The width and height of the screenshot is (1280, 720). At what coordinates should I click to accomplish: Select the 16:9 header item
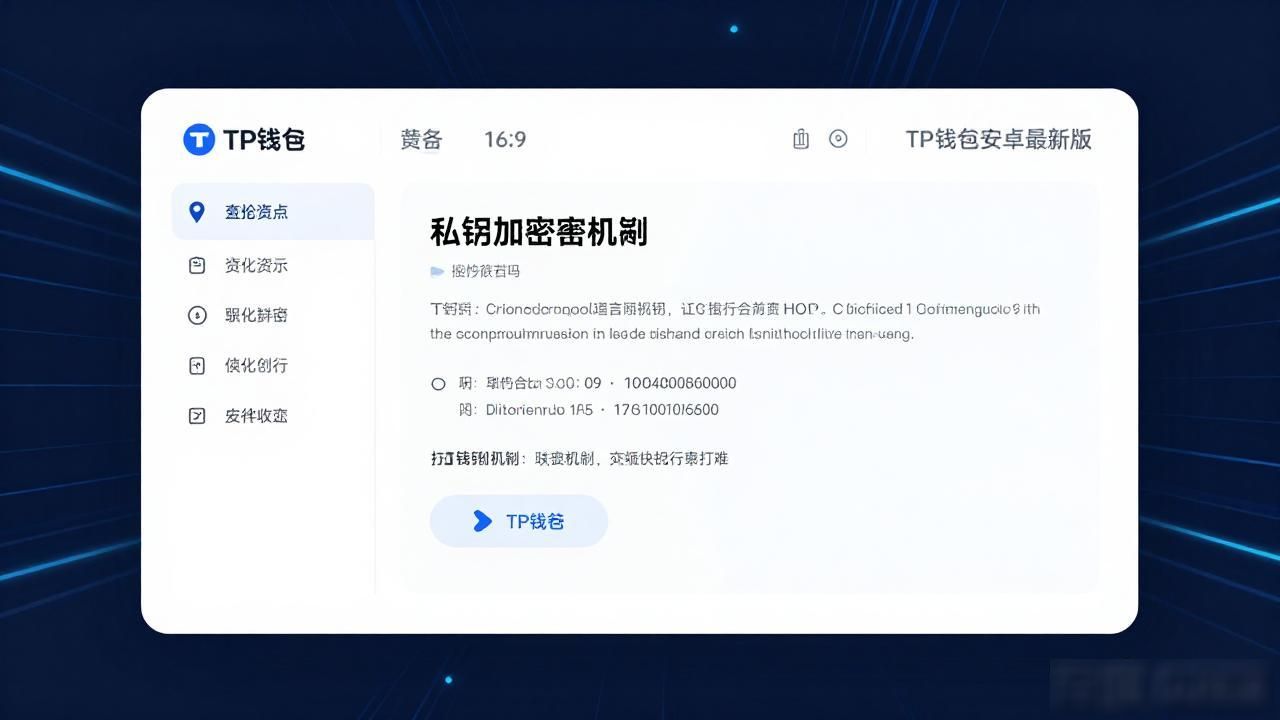point(505,140)
